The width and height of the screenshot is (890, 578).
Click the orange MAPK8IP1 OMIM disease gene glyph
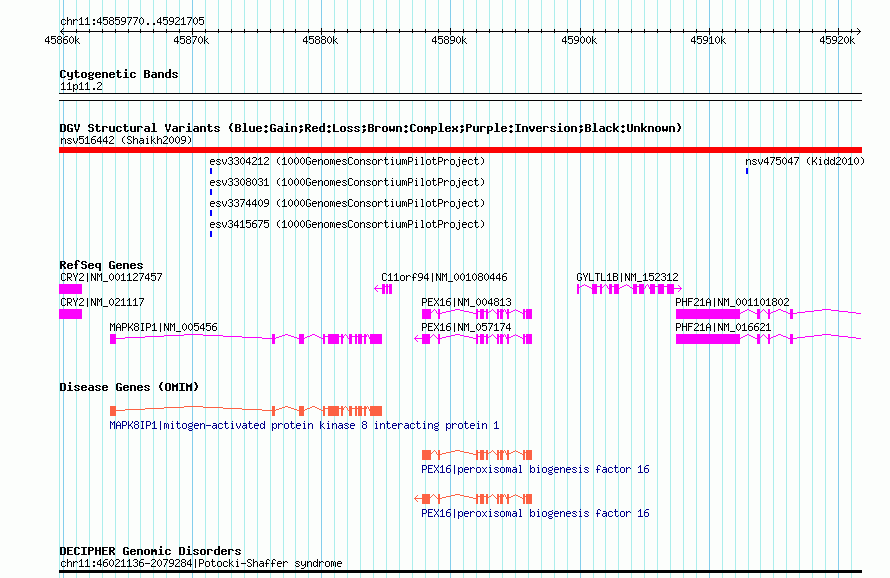pyautogui.click(x=246, y=411)
